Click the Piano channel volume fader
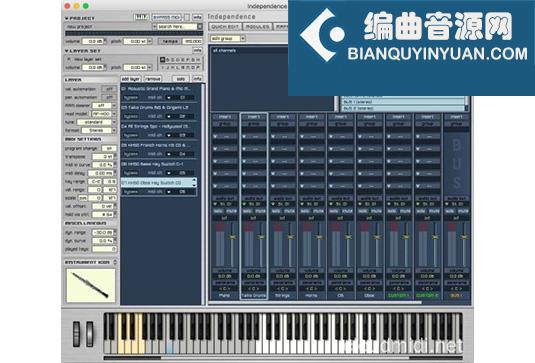535x363 pixels. tap(233, 237)
